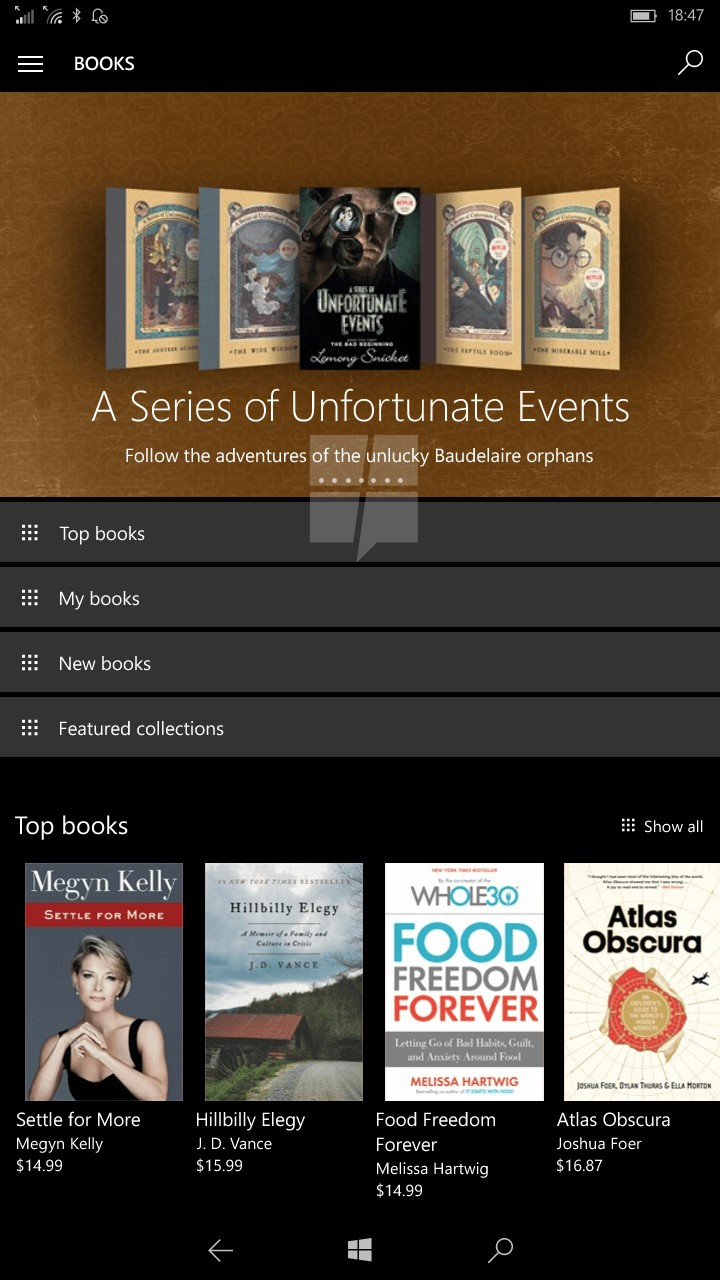
Task: Open Featured collections
Action: pyautogui.click(x=360, y=728)
